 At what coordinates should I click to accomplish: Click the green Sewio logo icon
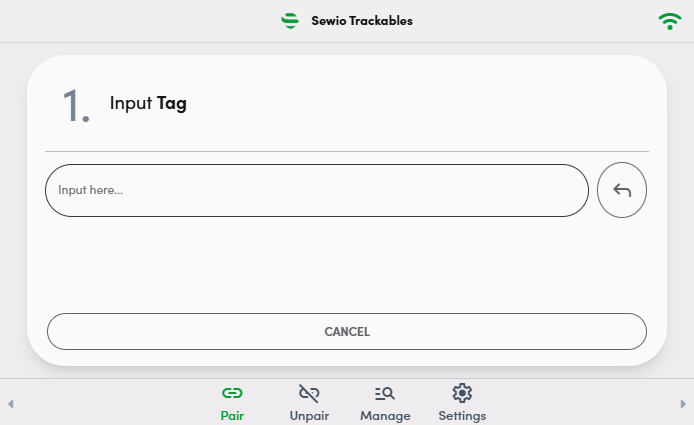tap(290, 21)
